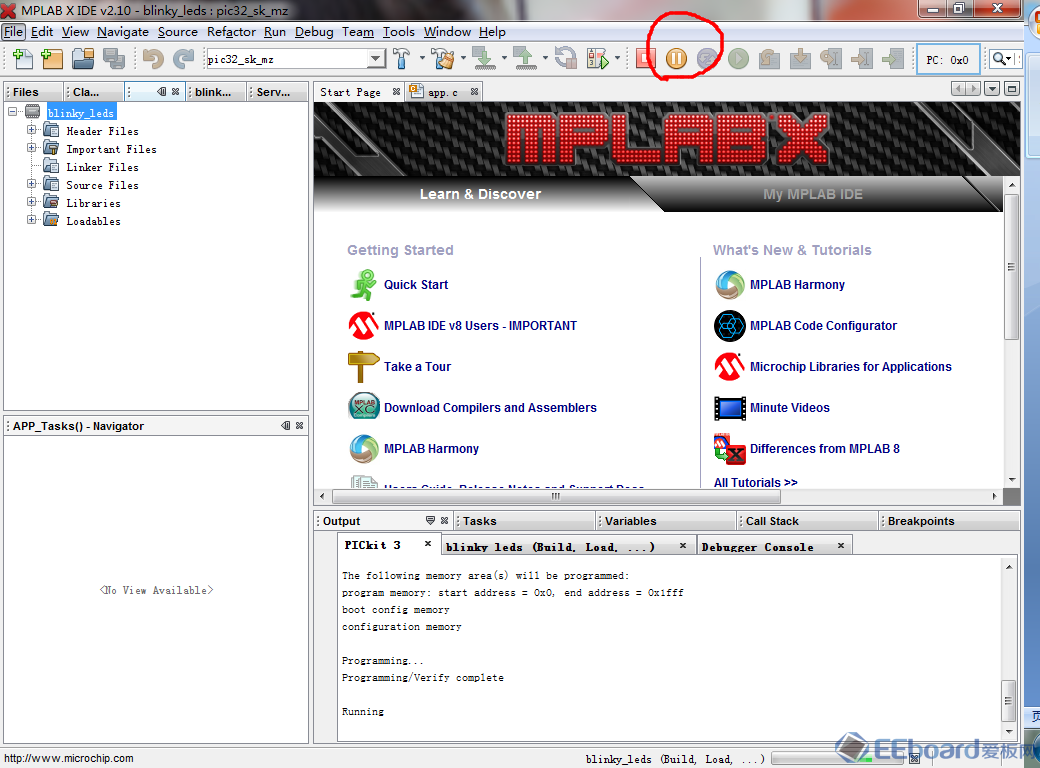Click the Hold in Reset icon

tap(566, 59)
